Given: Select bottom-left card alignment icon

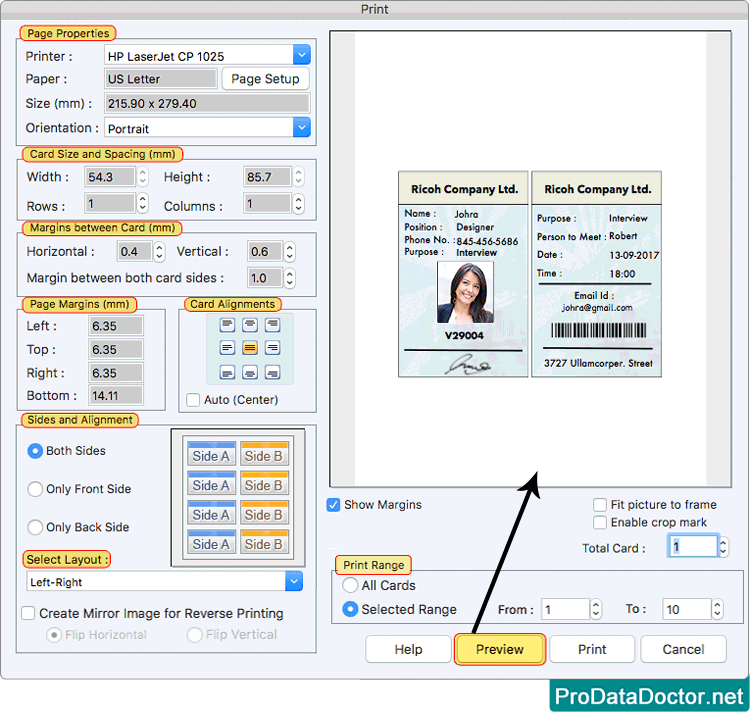Looking at the screenshot, I should [x=227, y=372].
